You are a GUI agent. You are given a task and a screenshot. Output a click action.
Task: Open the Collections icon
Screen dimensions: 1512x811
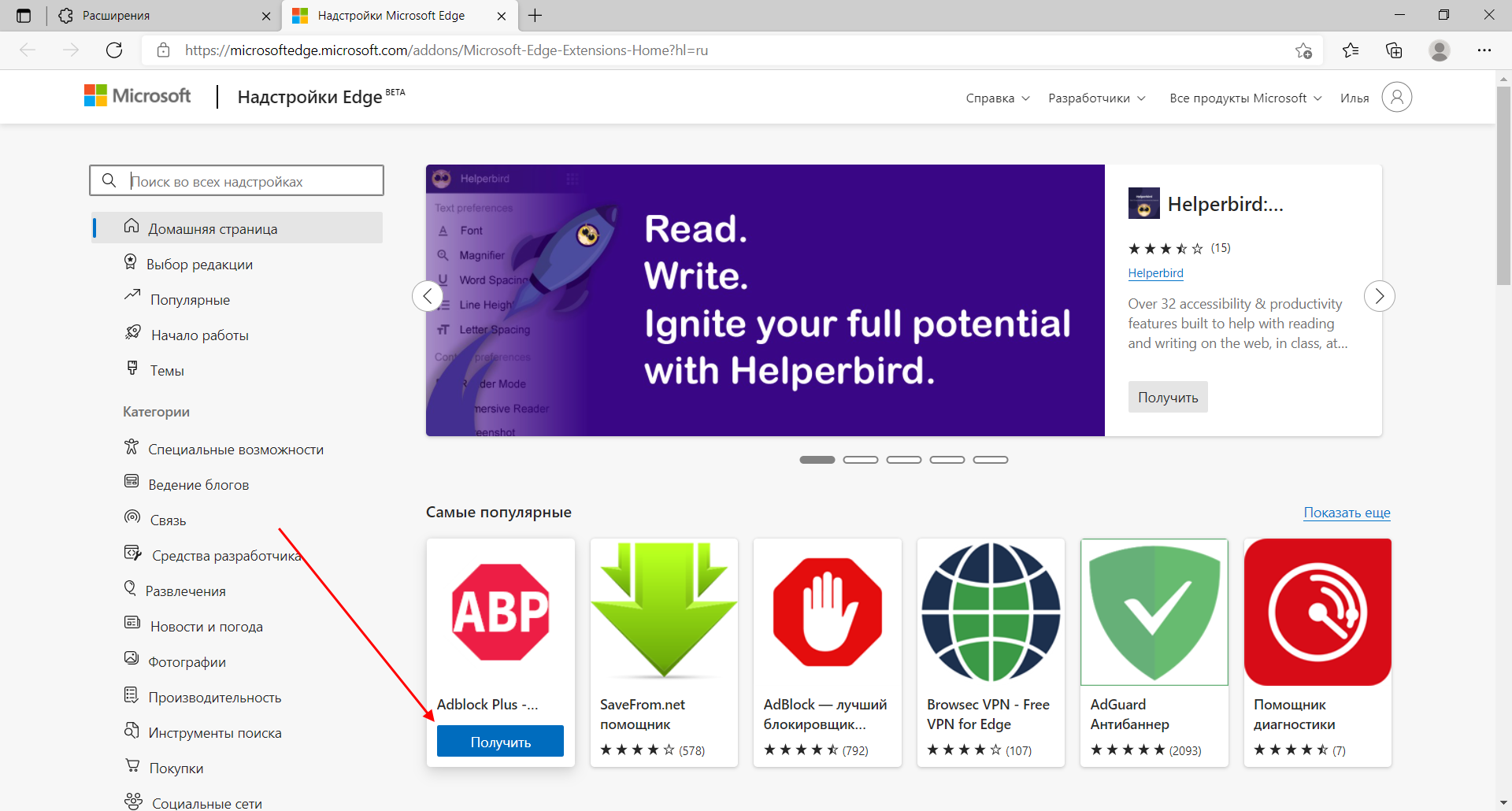click(x=1394, y=50)
